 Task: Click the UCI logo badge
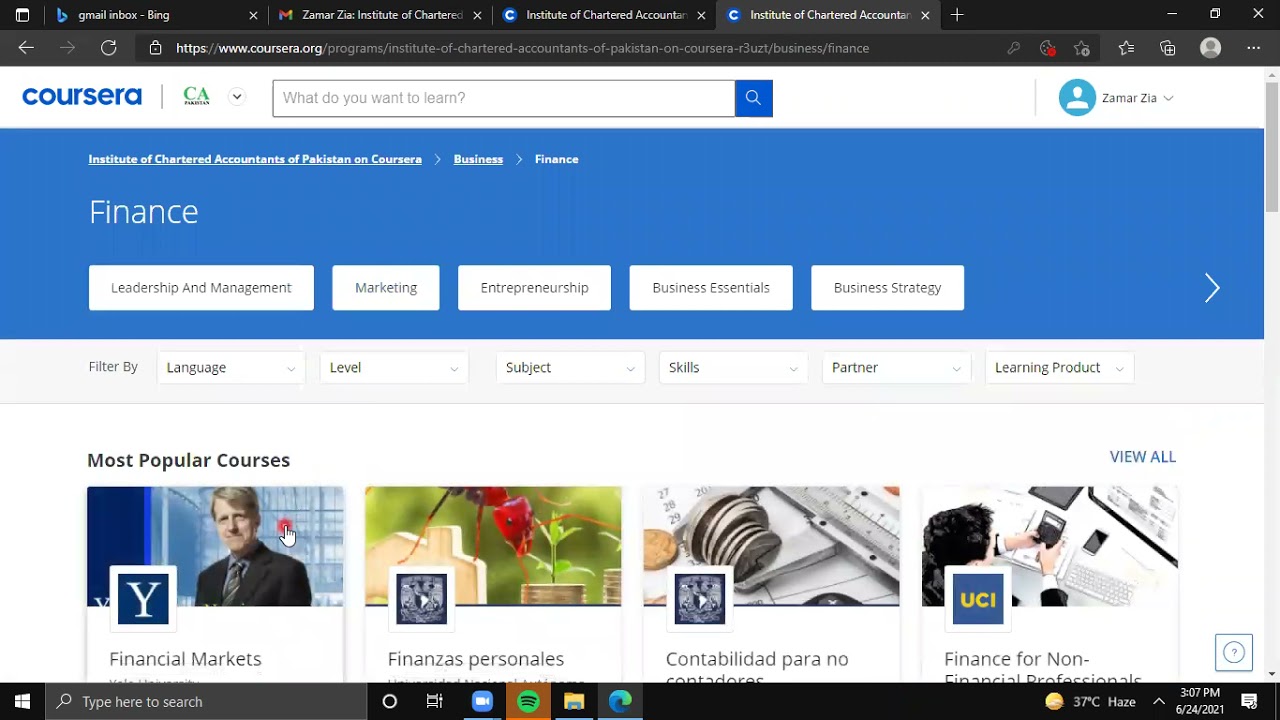coord(978,599)
